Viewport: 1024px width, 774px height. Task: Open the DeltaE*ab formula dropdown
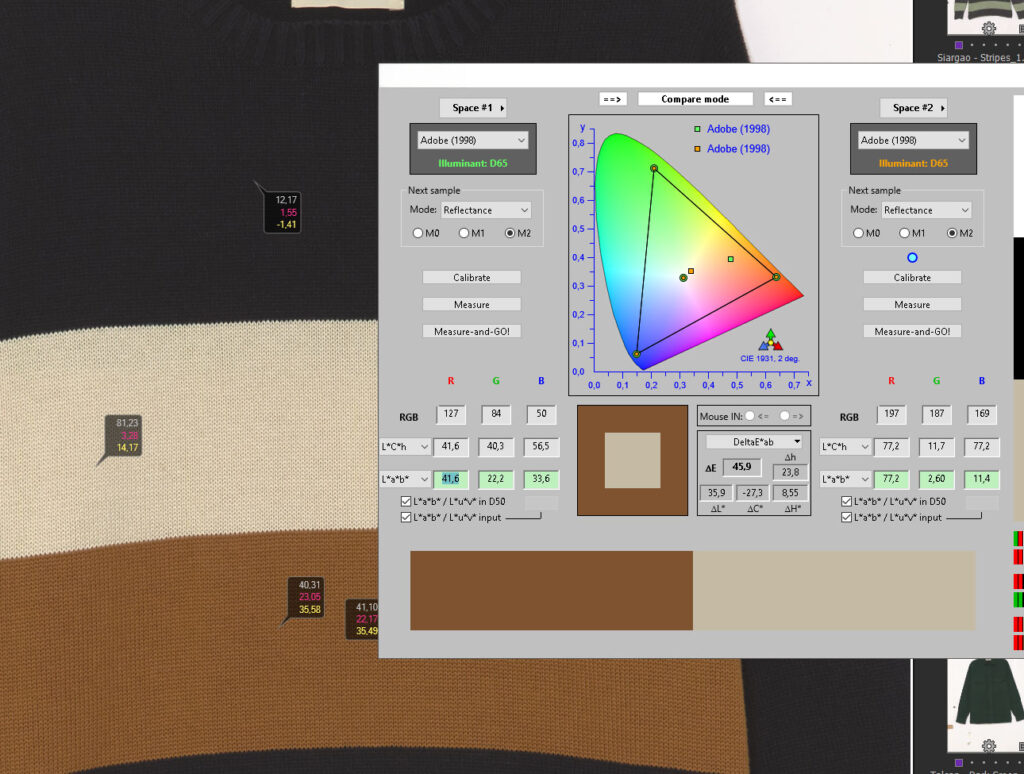[754, 441]
